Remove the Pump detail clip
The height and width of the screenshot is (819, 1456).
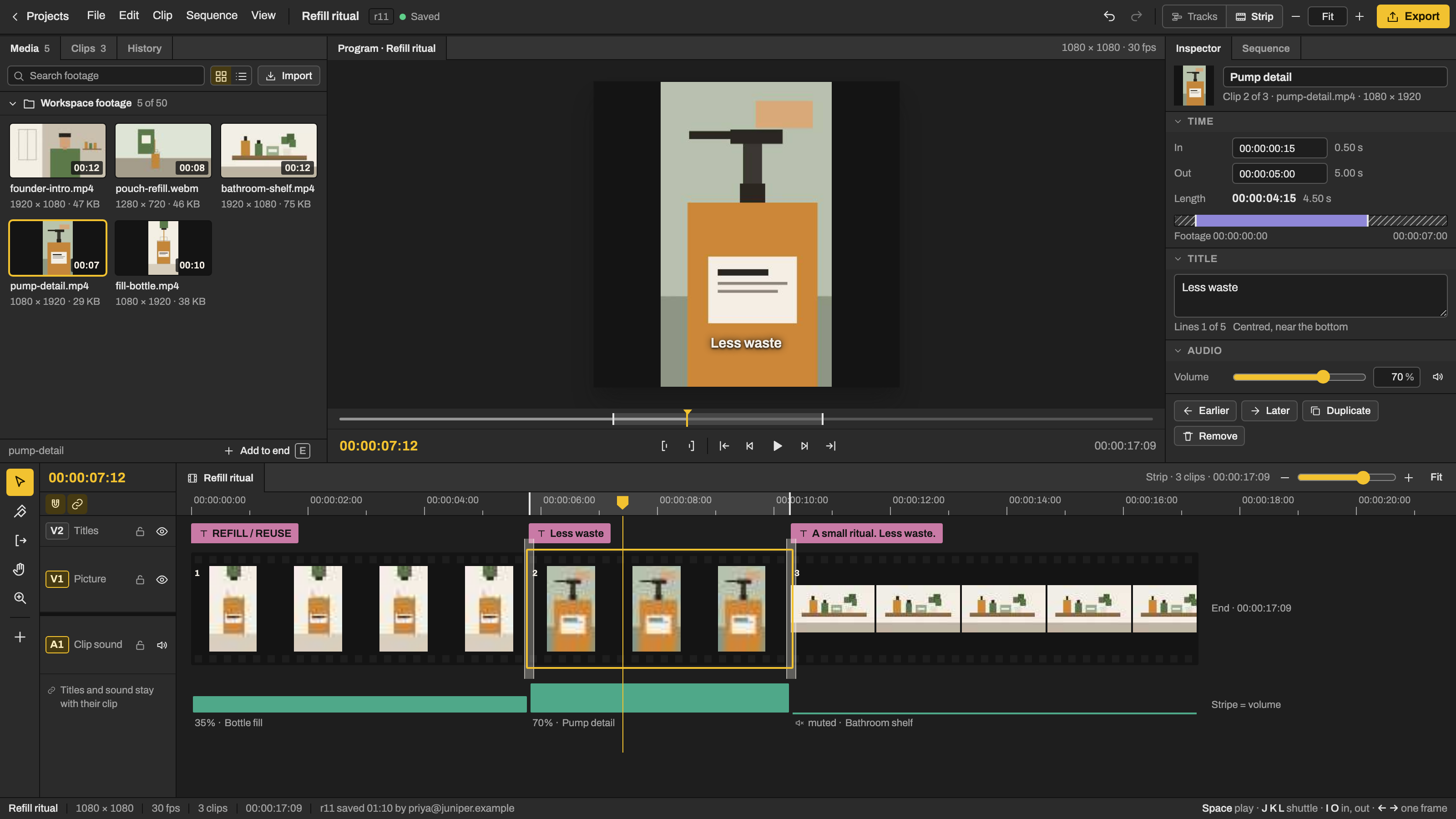pos(1209,436)
